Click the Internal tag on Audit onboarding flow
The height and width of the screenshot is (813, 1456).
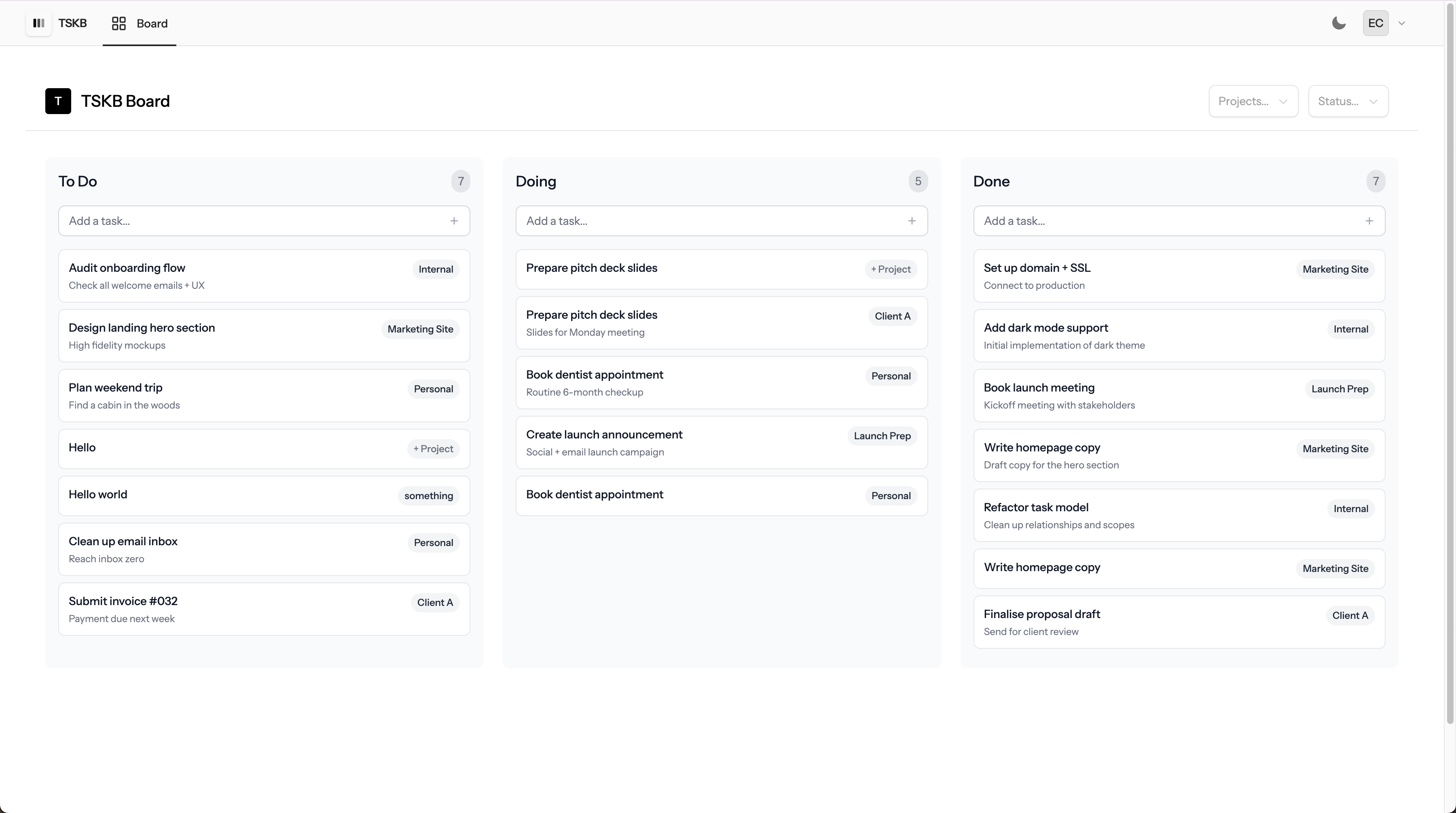[x=436, y=270]
